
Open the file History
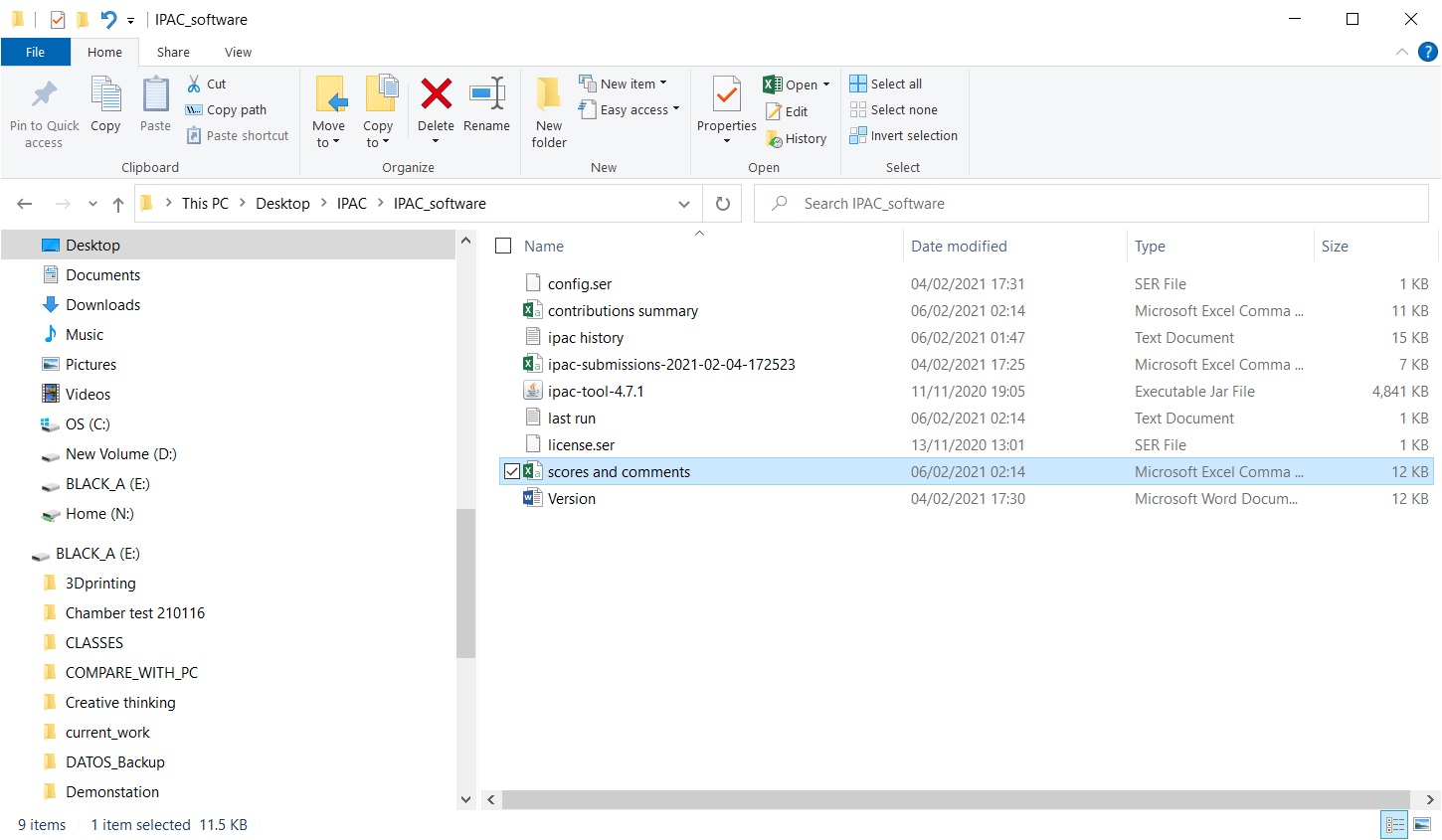point(797,139)
